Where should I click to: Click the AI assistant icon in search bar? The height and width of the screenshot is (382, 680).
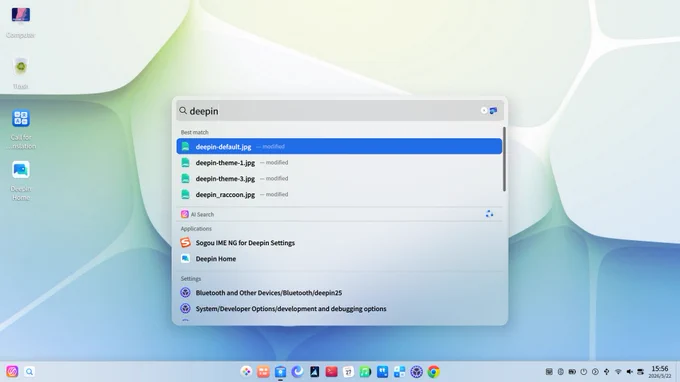[x=494, y=111]
